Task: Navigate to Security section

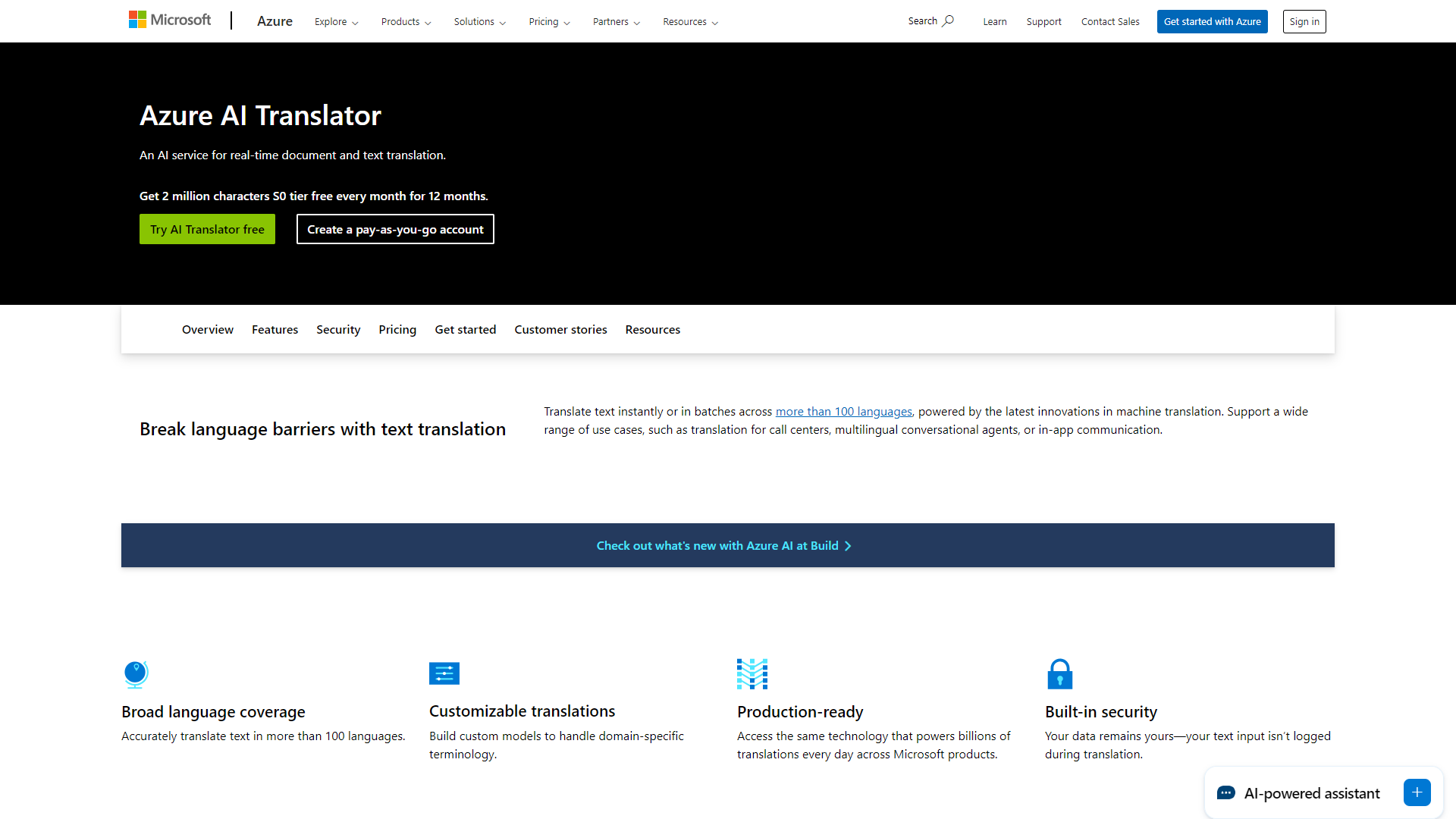Action: 338,329
